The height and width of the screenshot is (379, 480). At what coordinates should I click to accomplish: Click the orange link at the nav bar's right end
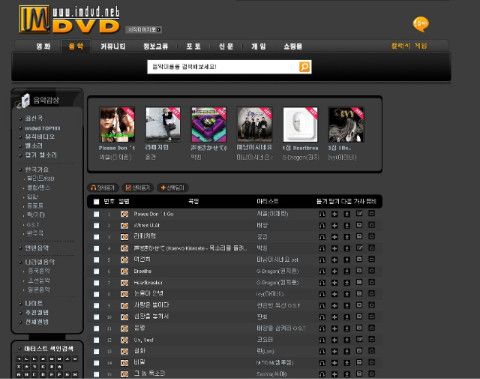pos(409,46)
